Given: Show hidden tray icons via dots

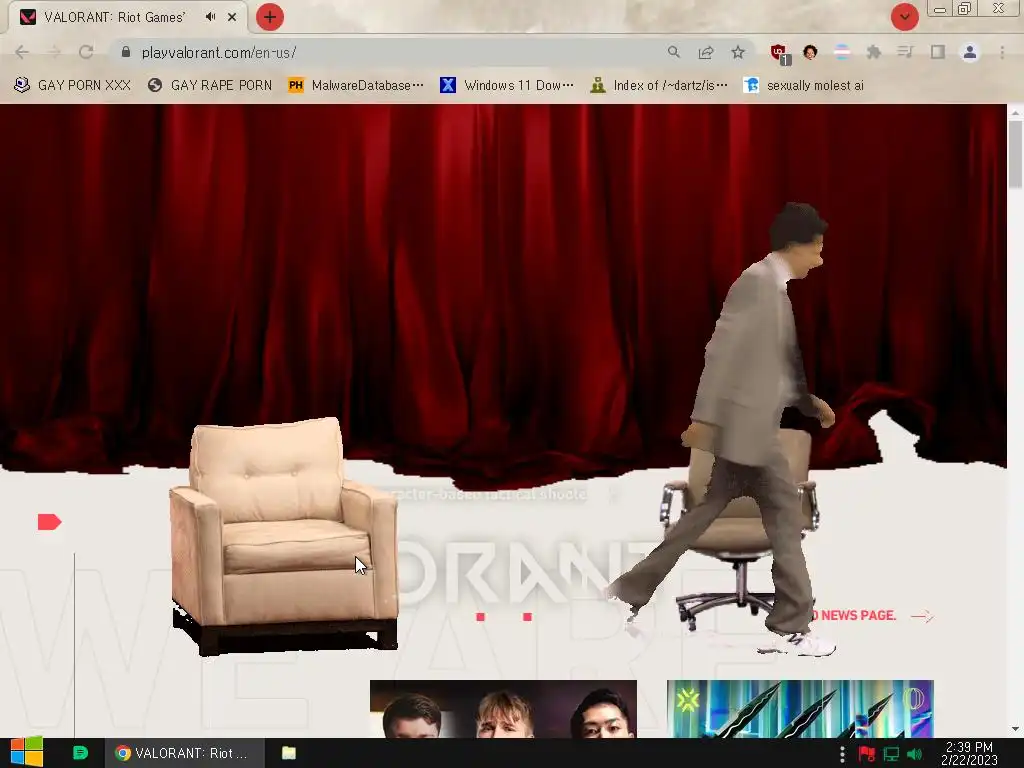Looking at the screenshot, I should (842, 754).
